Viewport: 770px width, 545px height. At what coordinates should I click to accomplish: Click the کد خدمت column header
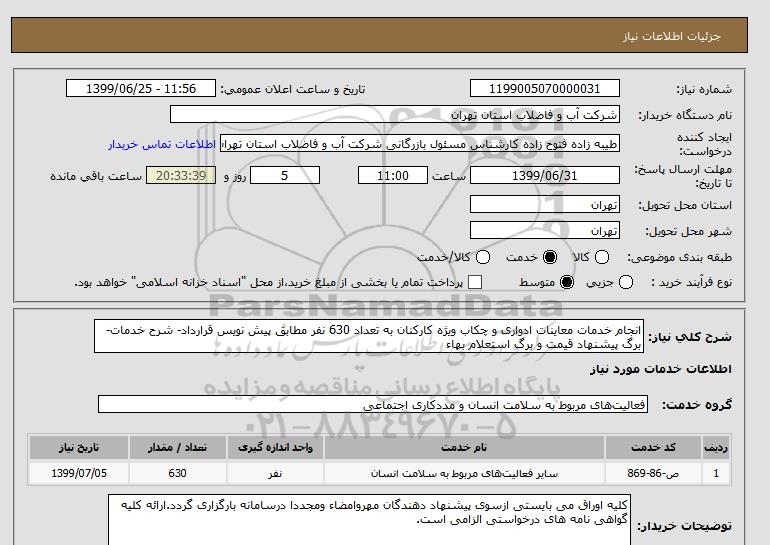pyautogui.click(x=653, y=448)
